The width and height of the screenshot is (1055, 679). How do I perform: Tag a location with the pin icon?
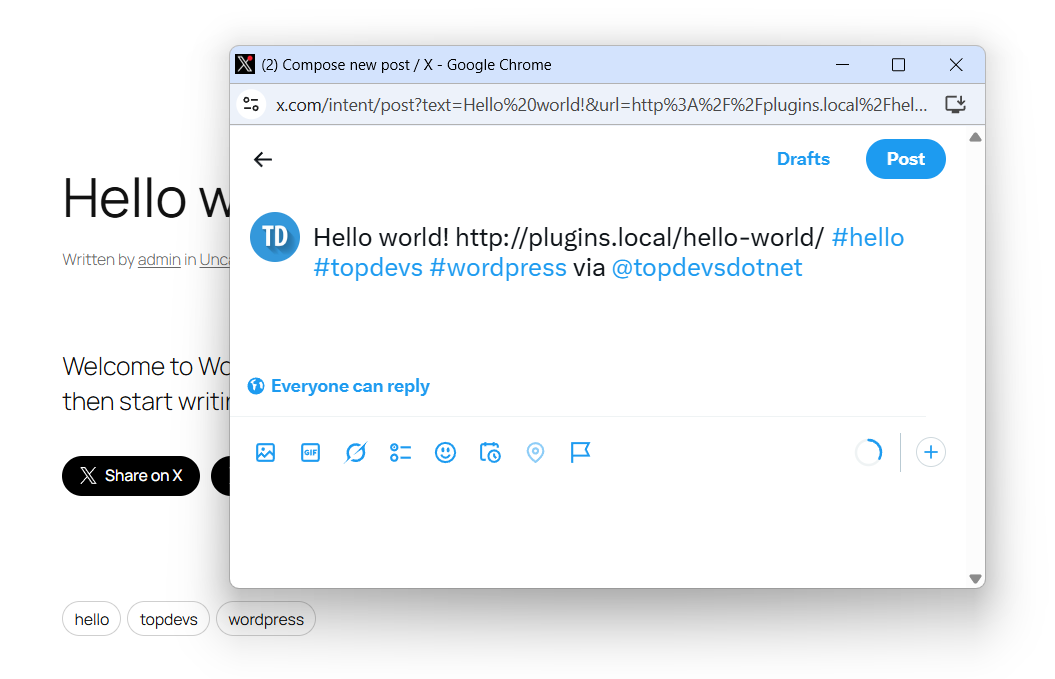point(535,452)
